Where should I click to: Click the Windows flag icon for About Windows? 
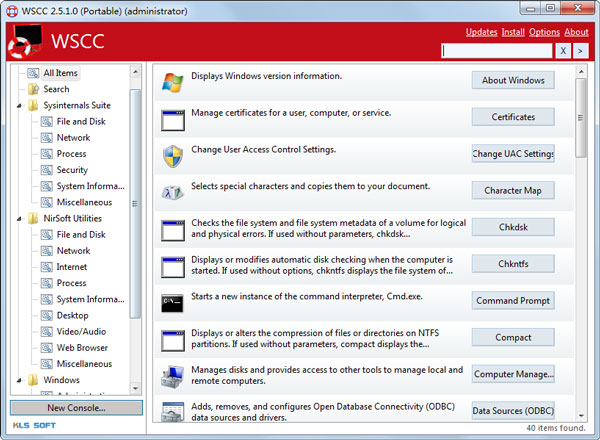click(x=173, y=82)
